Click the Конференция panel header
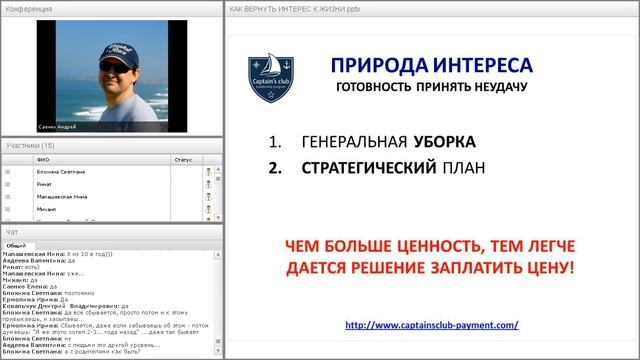 pos(112,9)
